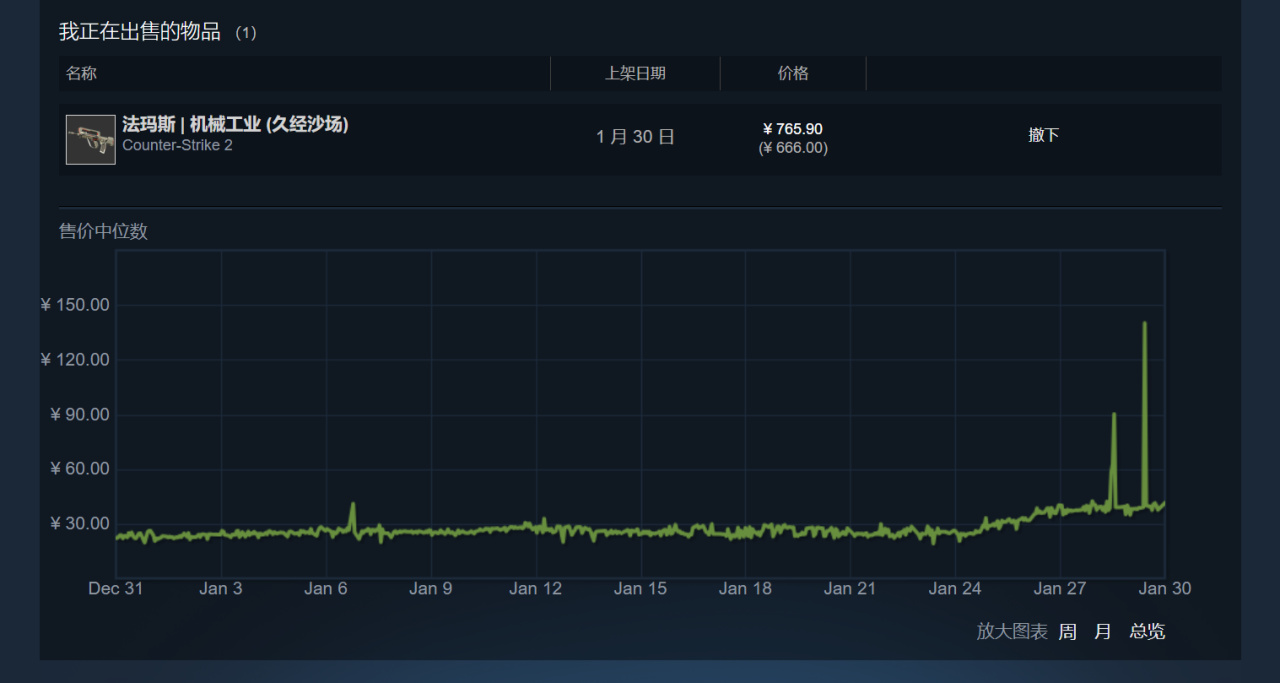Click the 价格 column header
Screen dimensions: 1280x683
tap(793, 73)
